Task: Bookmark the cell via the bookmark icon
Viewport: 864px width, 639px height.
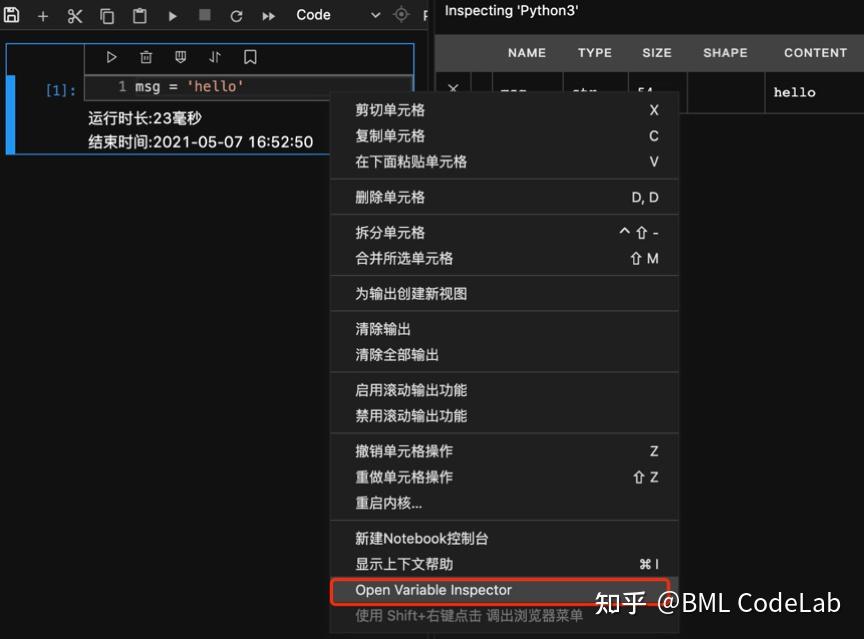Action: tap(249, 57)
